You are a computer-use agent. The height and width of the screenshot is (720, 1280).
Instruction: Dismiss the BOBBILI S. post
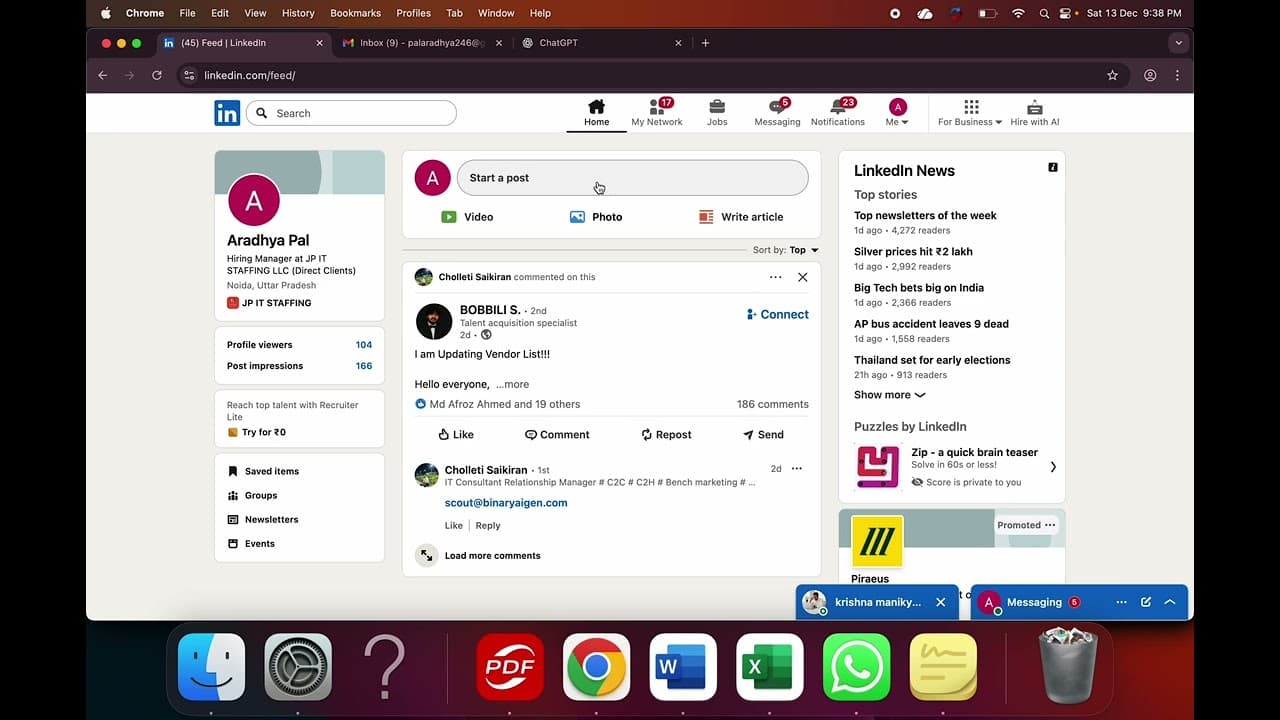803,277
